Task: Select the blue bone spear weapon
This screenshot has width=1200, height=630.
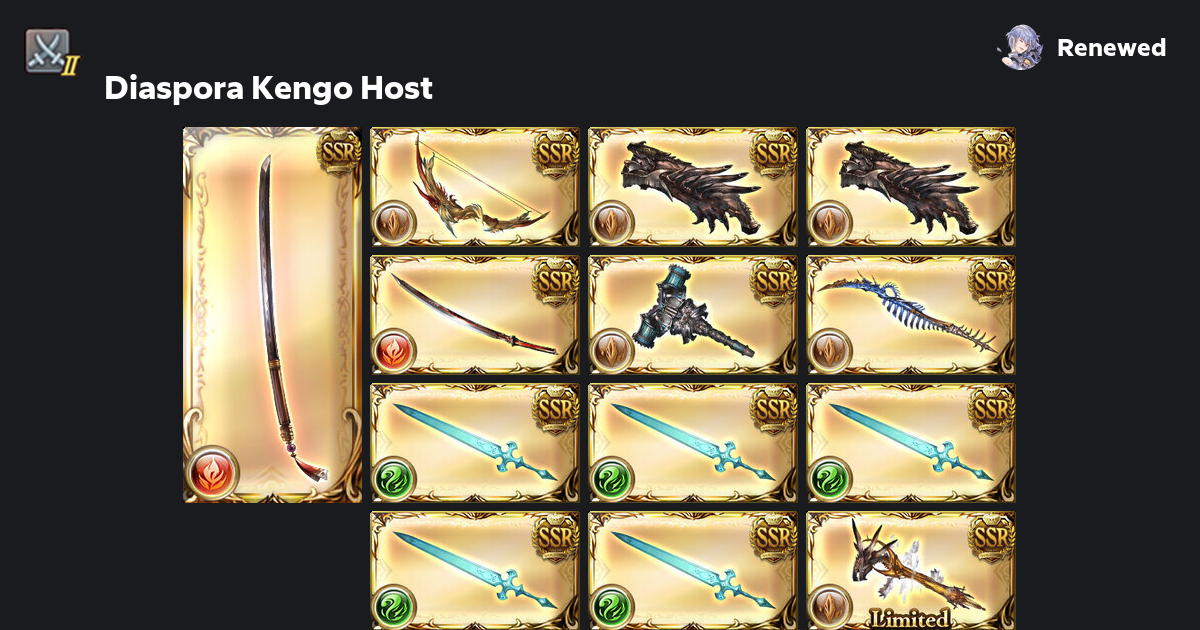Action: pos(911,315)
